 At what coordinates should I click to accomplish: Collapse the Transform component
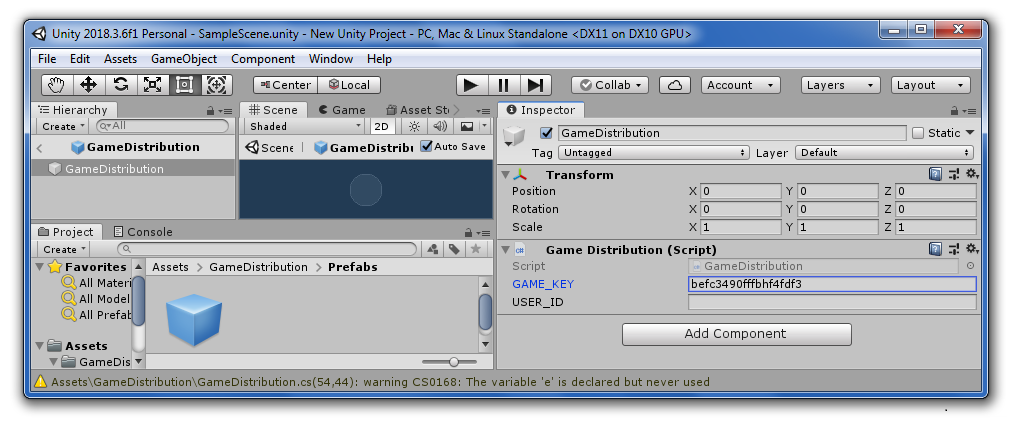pyautogui.click(x=506, y=175)
